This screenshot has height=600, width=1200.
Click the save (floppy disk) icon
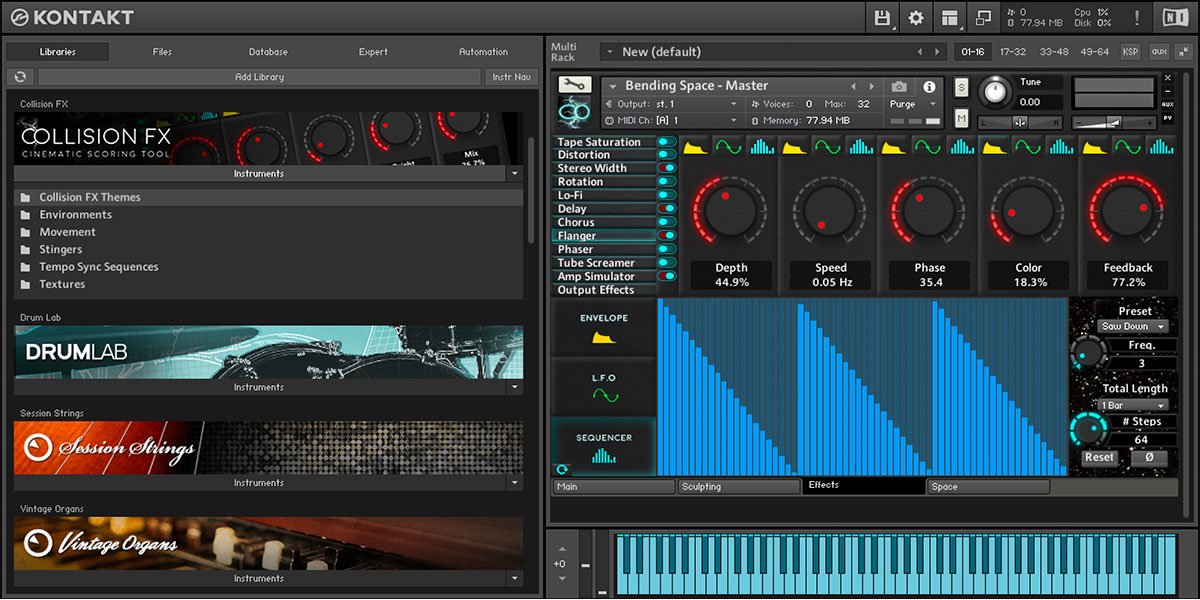882,18
